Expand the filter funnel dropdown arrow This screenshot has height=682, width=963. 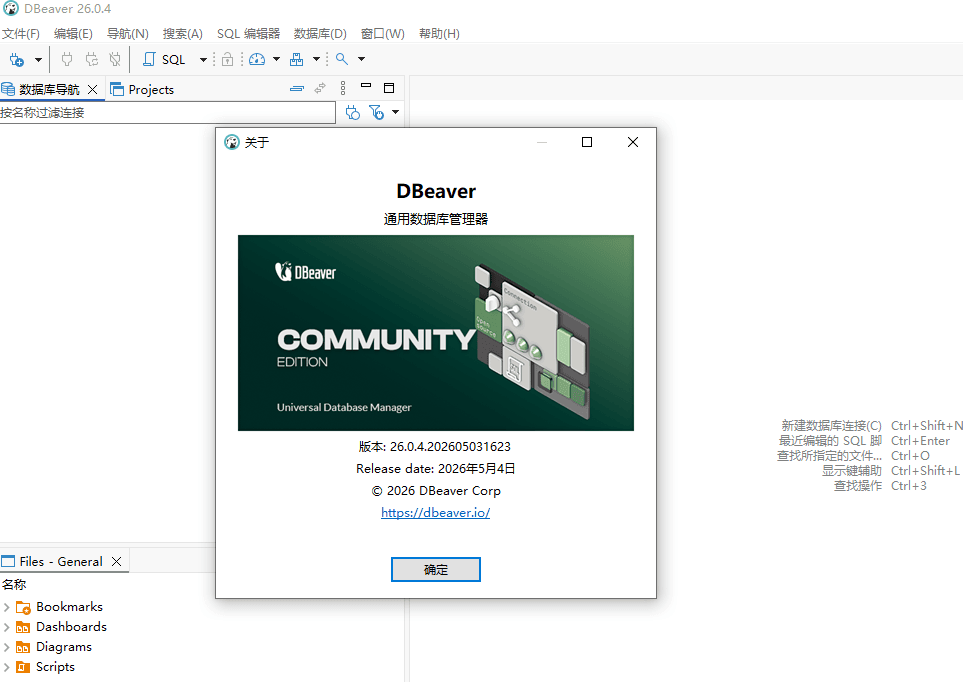(396, 112)
